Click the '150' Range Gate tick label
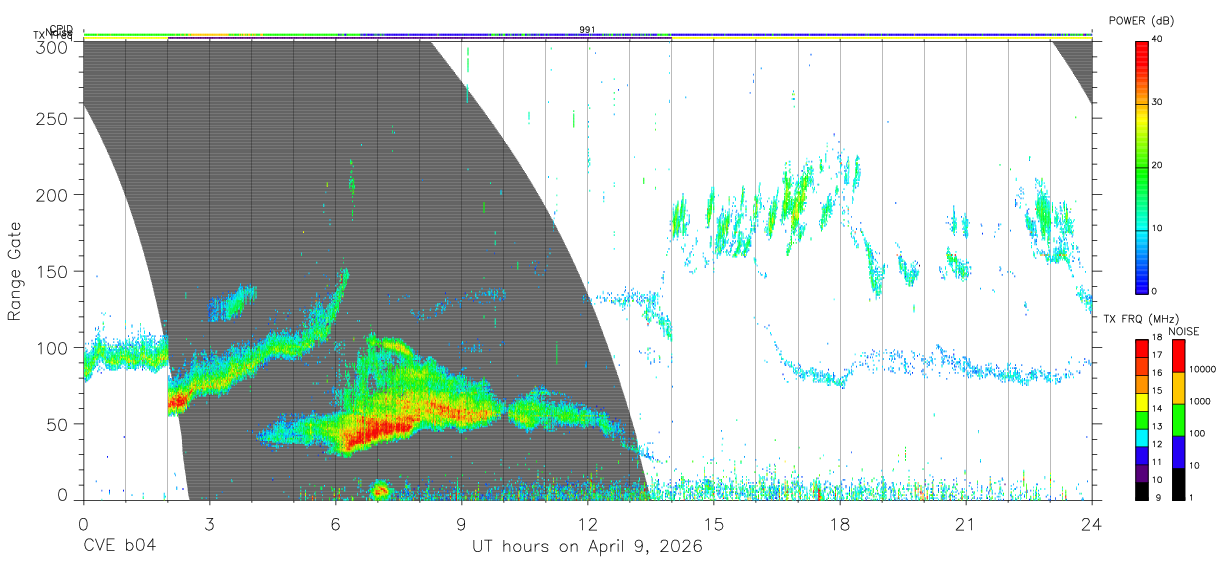Viewport: 1228px width, 567px height. point(53,272)
